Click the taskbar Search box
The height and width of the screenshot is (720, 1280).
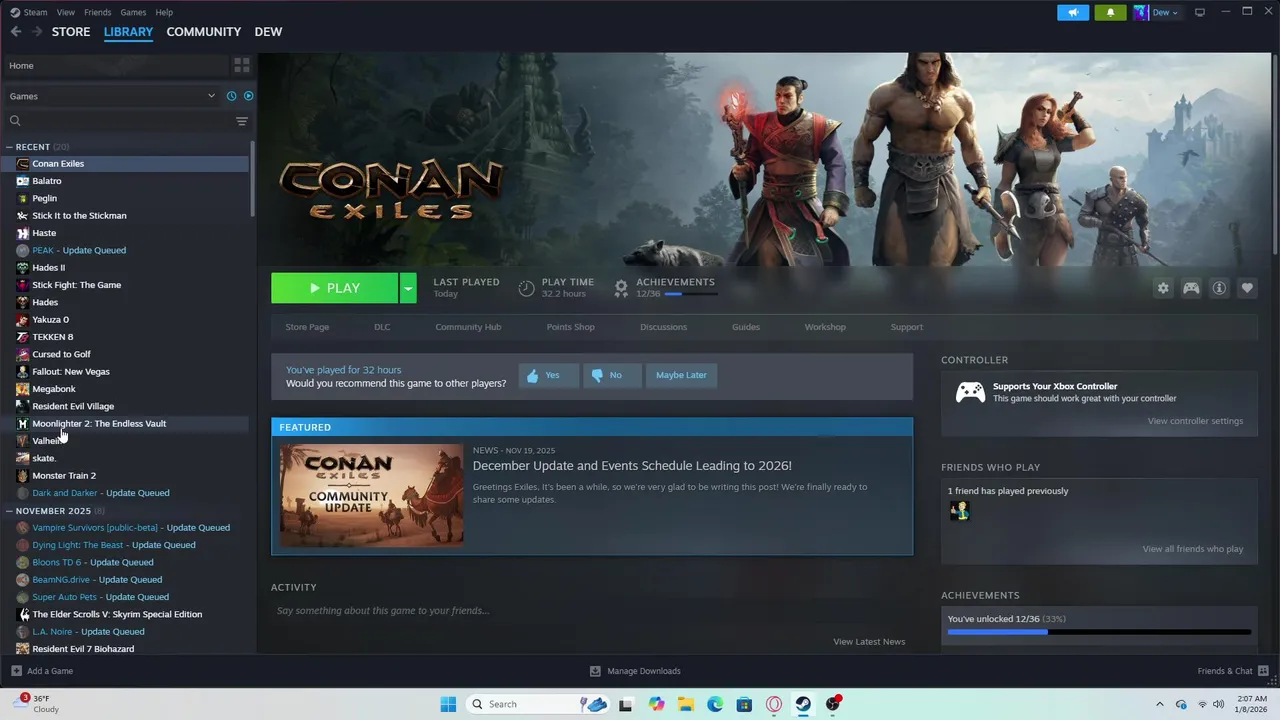pyautogui.click(x=538, y=704)
